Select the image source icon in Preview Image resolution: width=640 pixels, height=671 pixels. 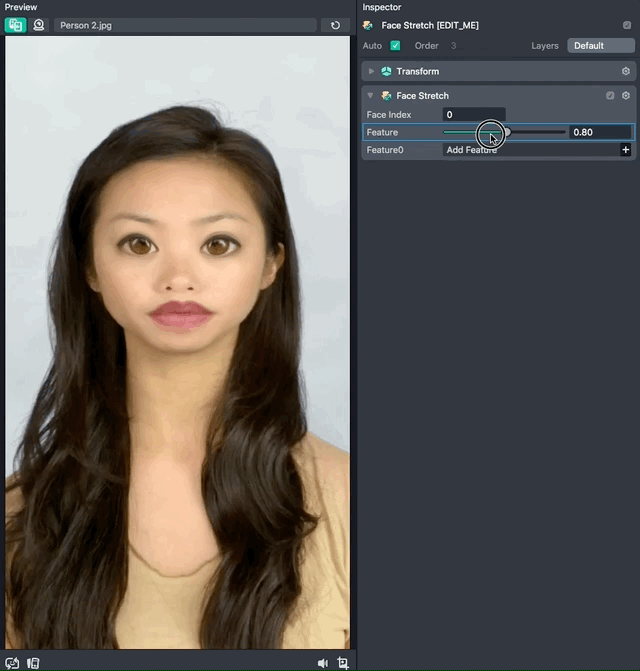(x=15, y=25)
